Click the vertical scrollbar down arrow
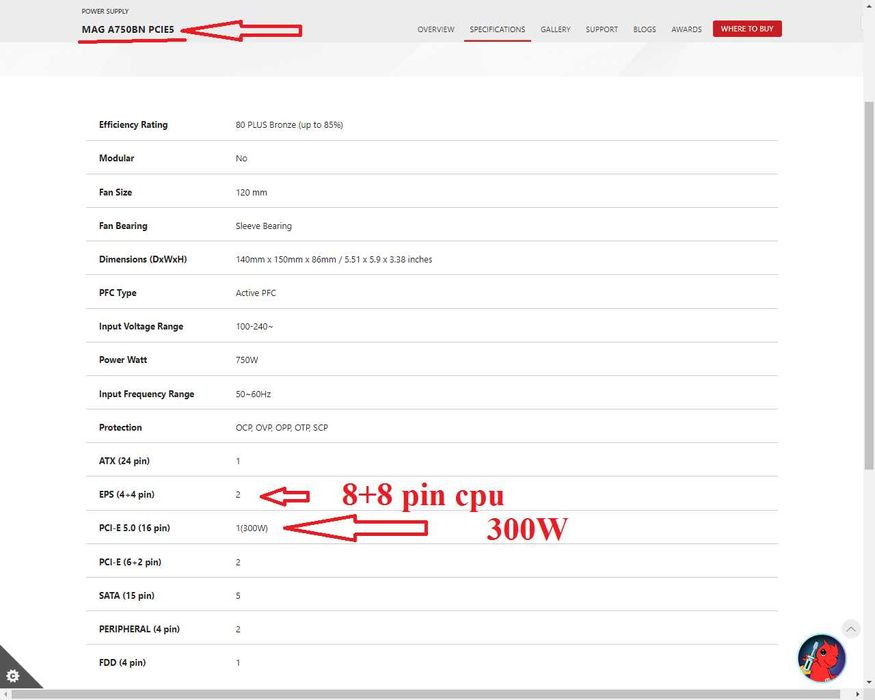 (x=869, y=683)
